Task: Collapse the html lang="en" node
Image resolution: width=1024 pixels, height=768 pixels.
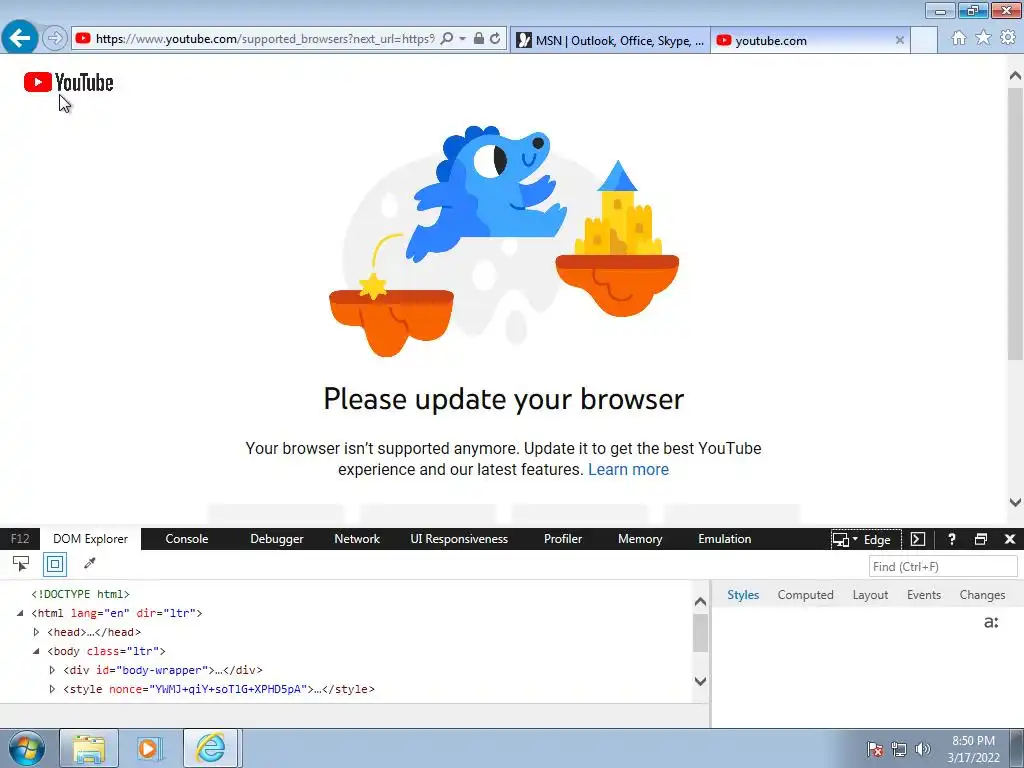Action: (x=20, y=613)
